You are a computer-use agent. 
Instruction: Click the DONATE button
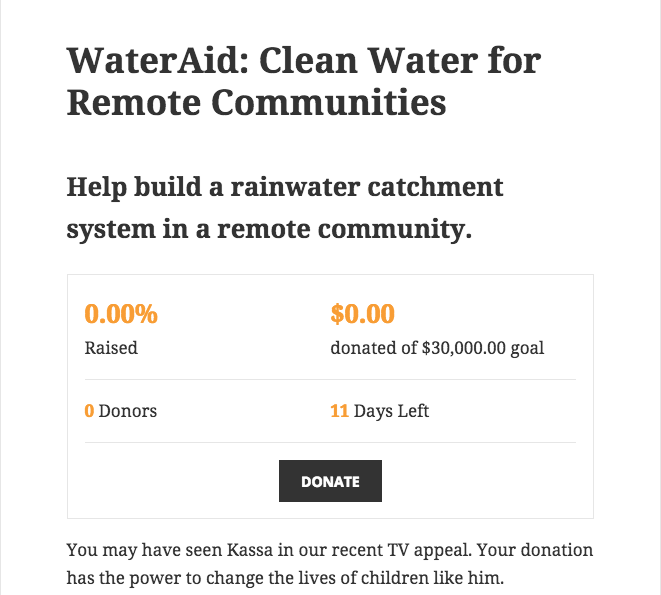(x=330, y=481)
